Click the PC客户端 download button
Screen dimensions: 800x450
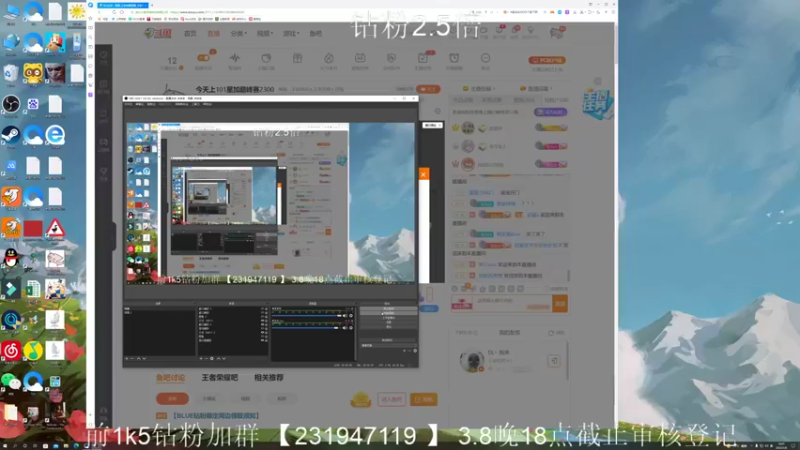coord(547,60)
